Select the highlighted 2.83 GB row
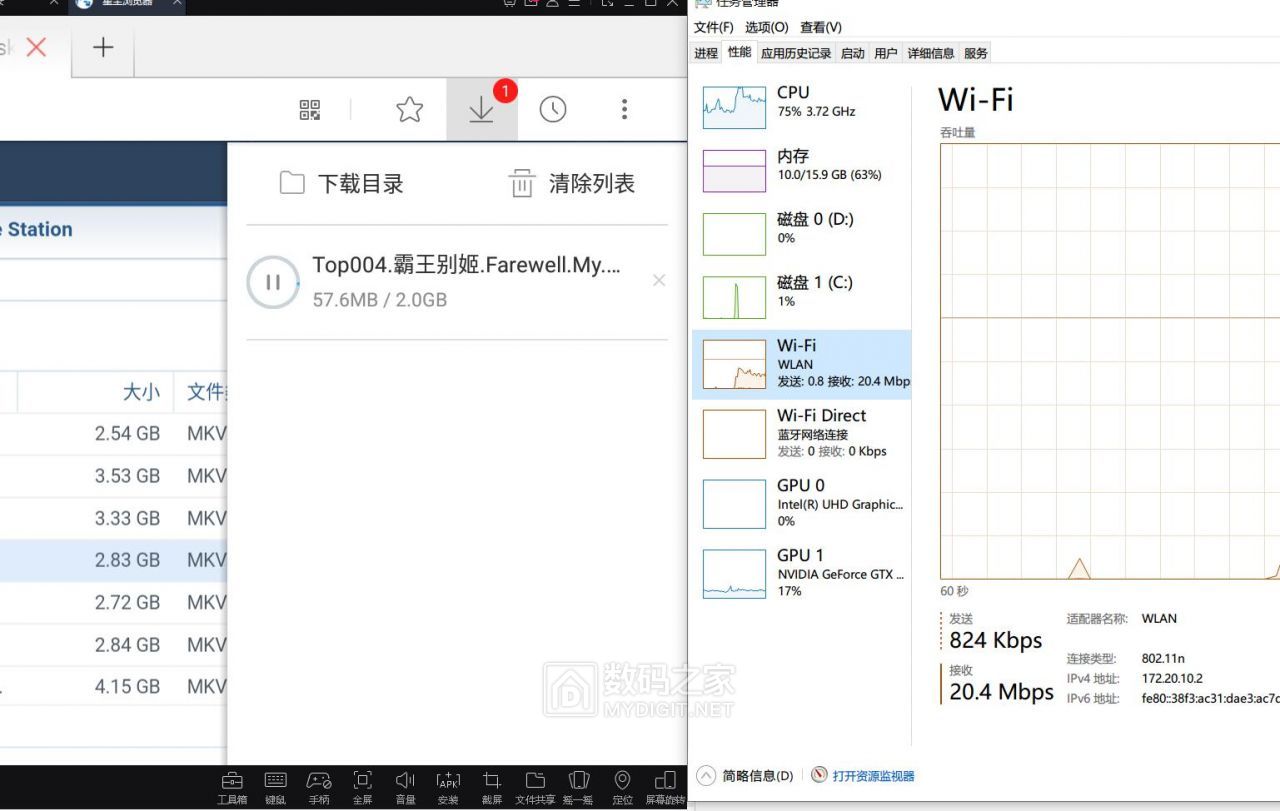The height and width of the screenshot is (811, 1280). pos(113,560)
